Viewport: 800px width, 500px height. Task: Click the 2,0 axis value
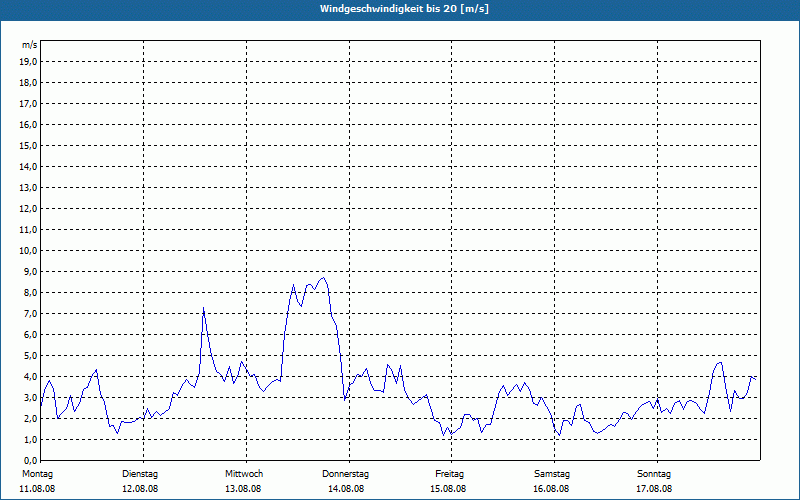[x=31, y=418]
